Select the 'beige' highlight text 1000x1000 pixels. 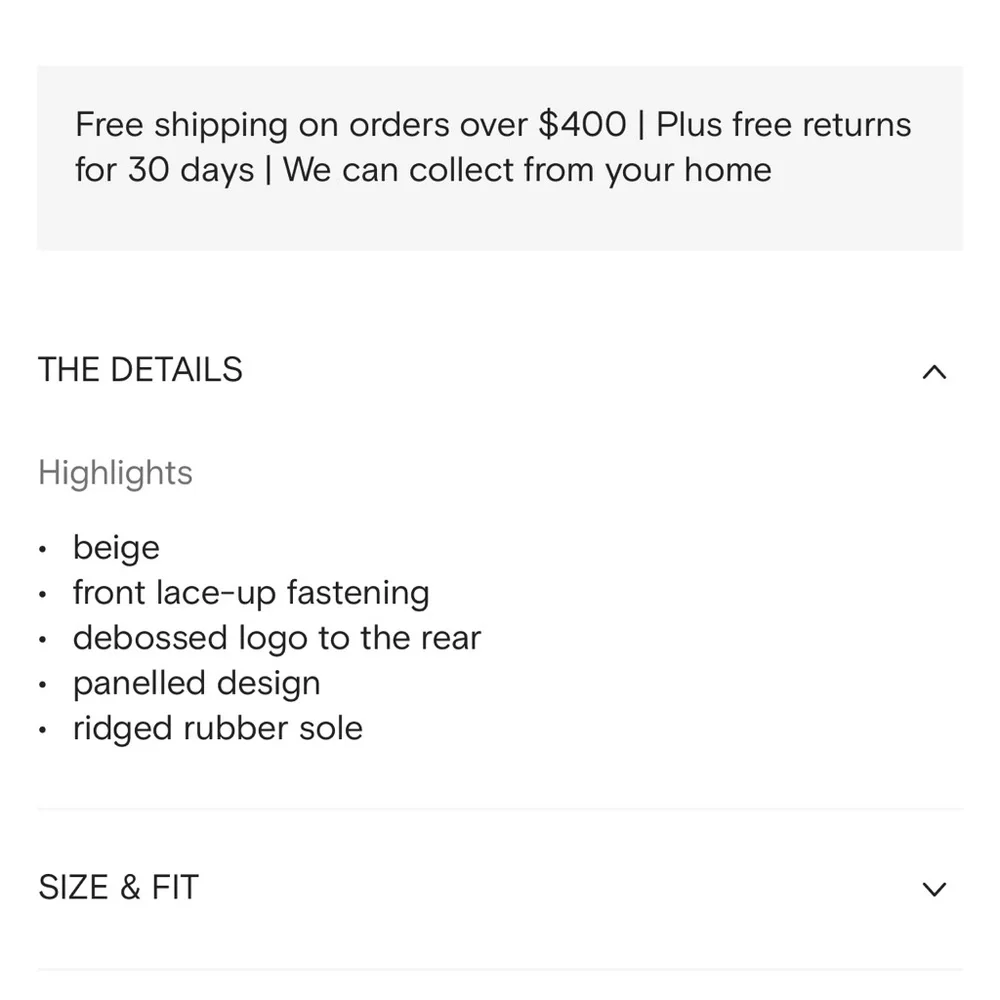116,548
